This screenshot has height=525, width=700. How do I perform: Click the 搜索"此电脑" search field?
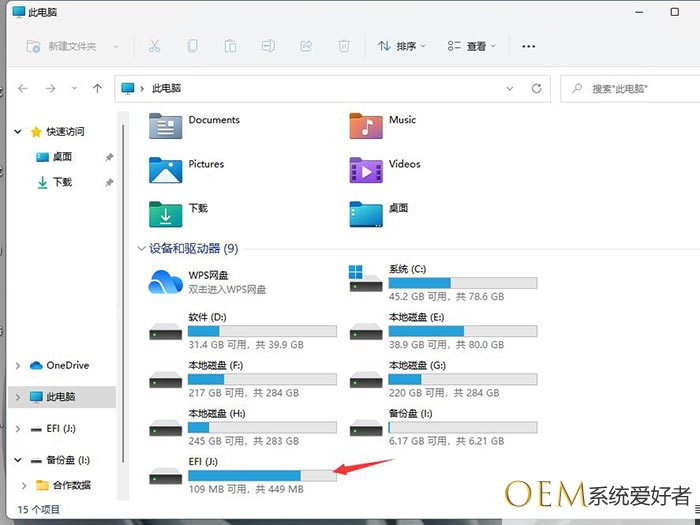click(630, 88)
